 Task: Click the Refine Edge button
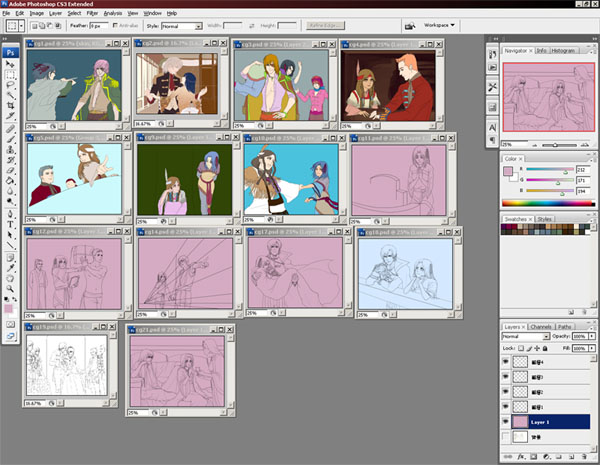coord(325,26)
